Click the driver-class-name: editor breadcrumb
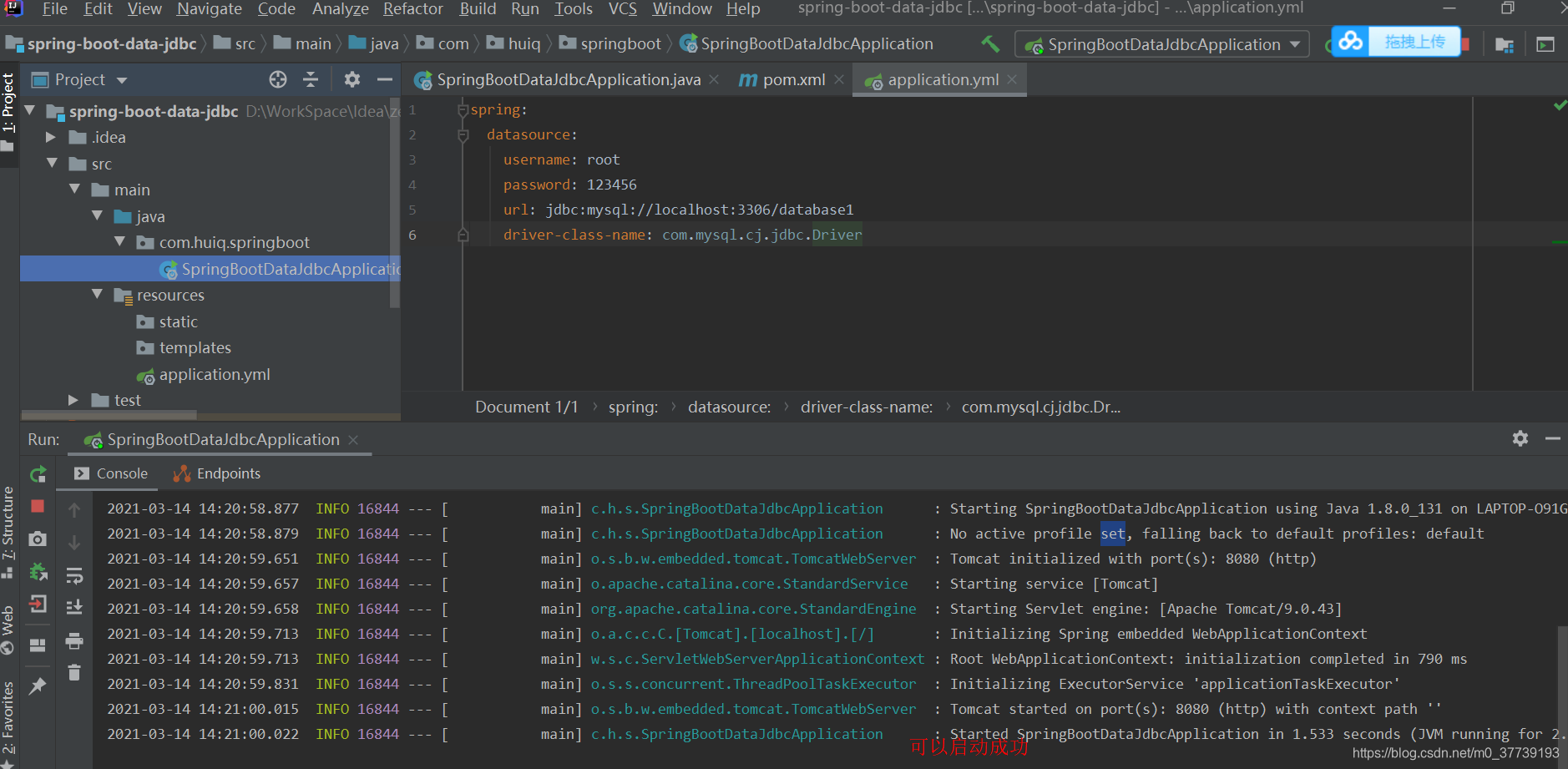Screen dimensions: 1568x769 click(x=867, y=407)
